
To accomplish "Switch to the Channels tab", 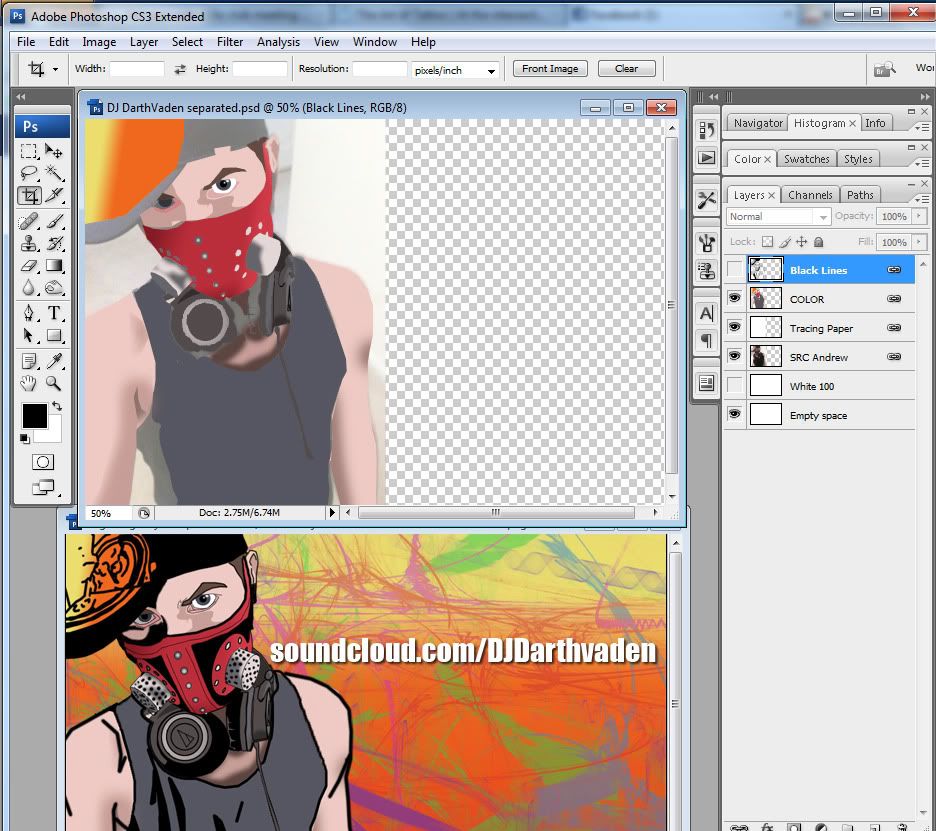I will pyautogui.click(x=809, y=195).
